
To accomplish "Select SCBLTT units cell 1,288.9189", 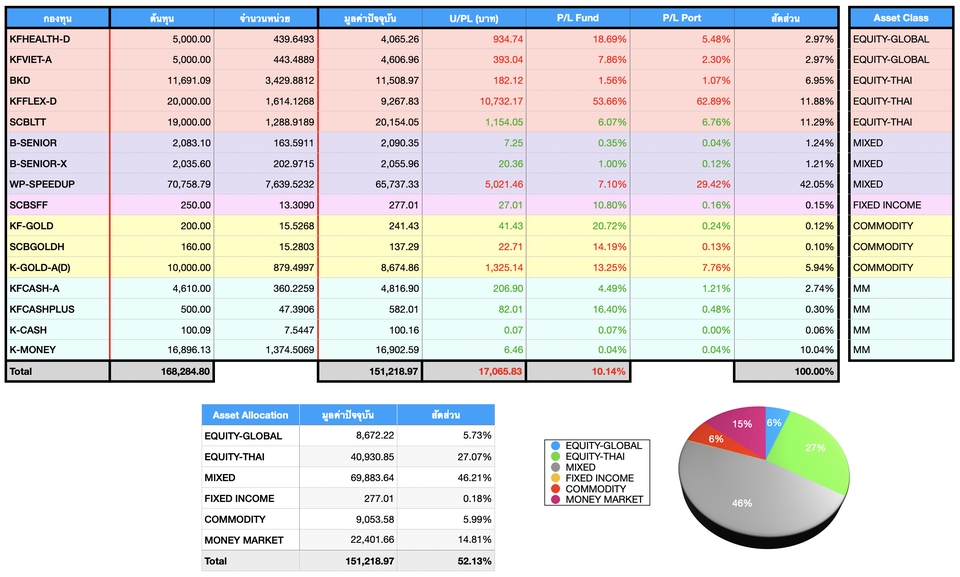I will 266,122.
